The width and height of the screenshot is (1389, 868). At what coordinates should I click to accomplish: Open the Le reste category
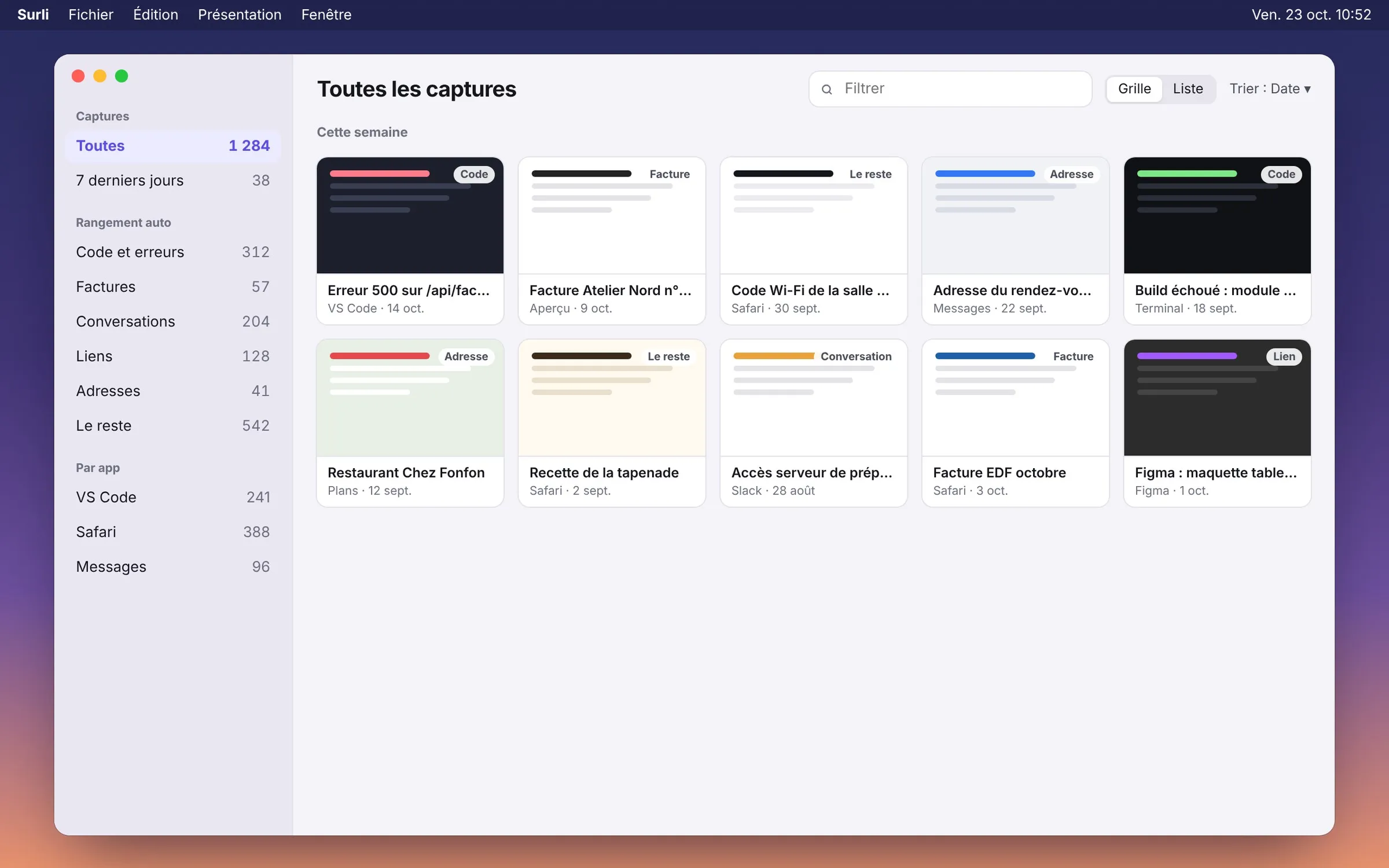[x=172, y=426]
